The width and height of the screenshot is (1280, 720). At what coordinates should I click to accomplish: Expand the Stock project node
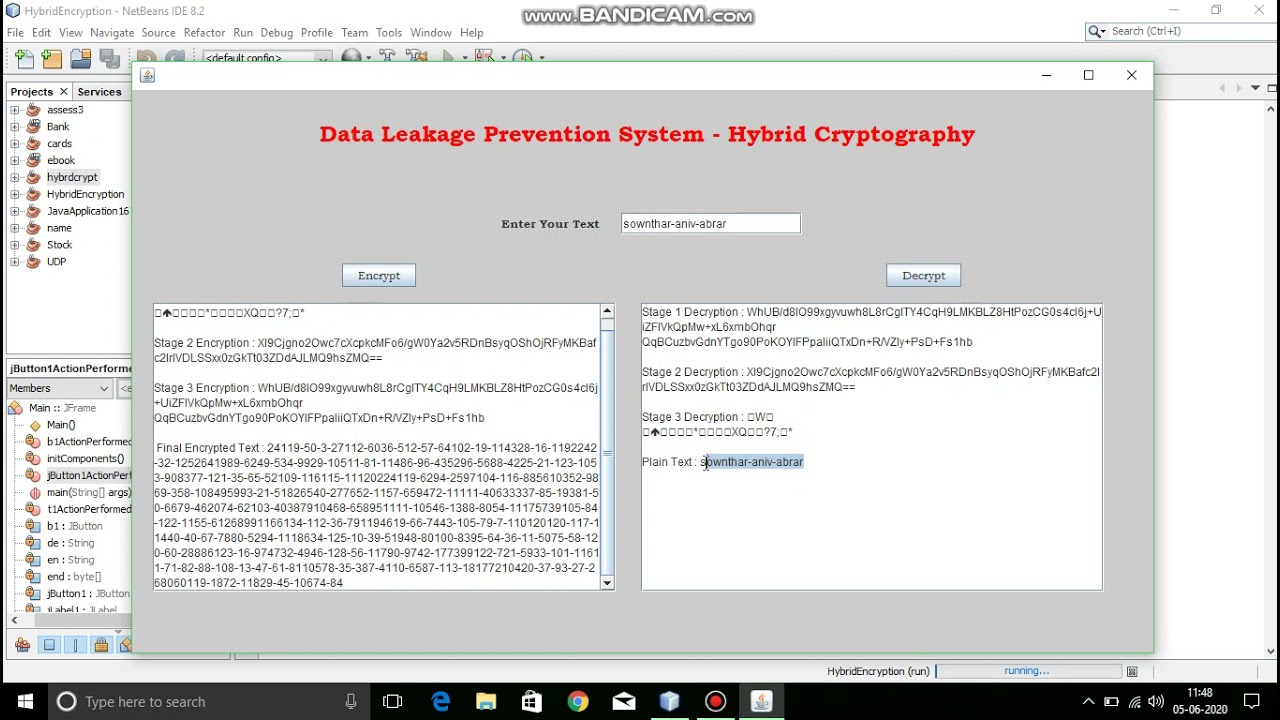pos(15,245)
